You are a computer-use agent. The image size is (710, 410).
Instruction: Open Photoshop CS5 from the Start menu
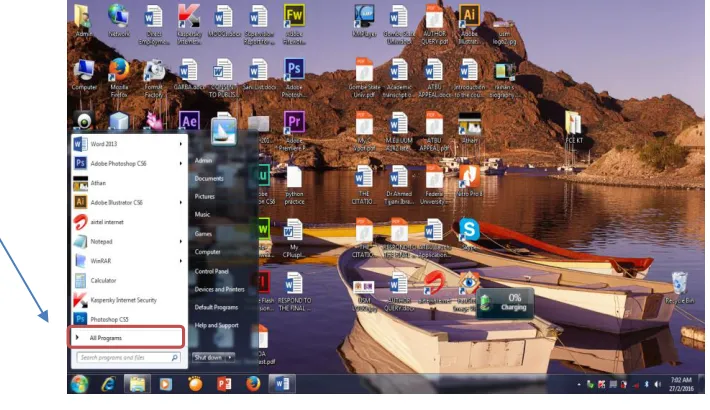tap(129, 319)
